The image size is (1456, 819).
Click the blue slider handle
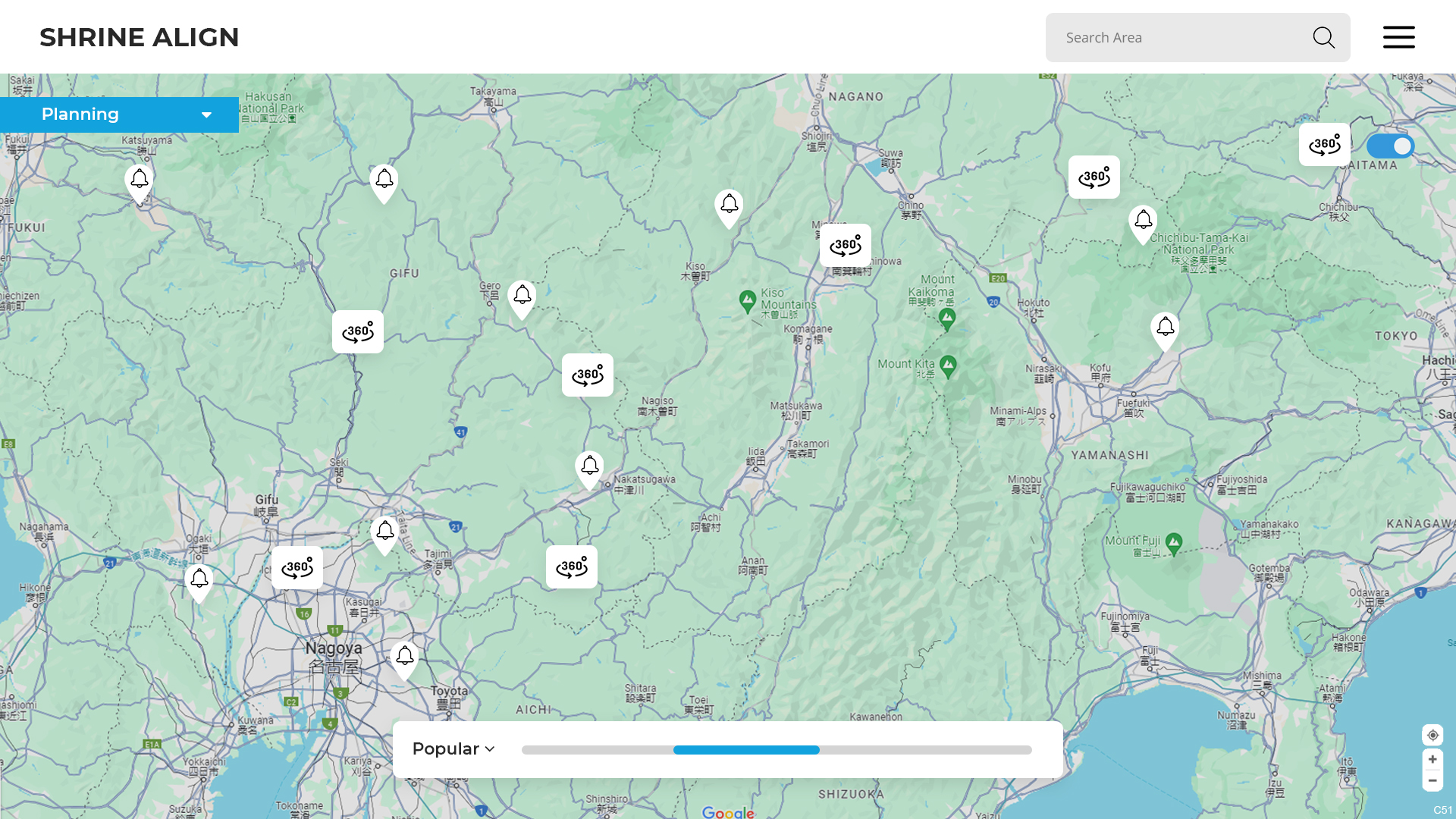click(x=746, y=750)
